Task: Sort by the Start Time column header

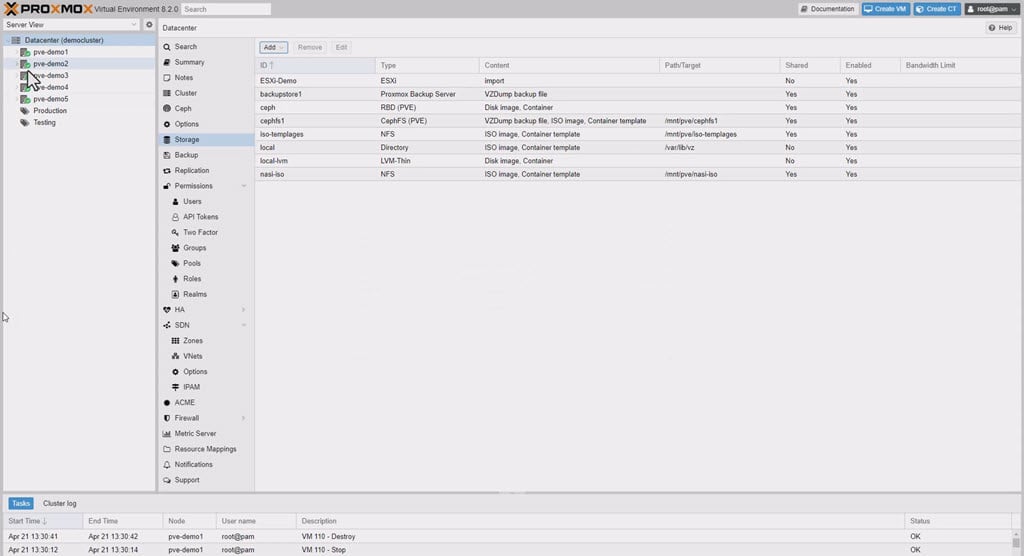Action: (43, 521)
